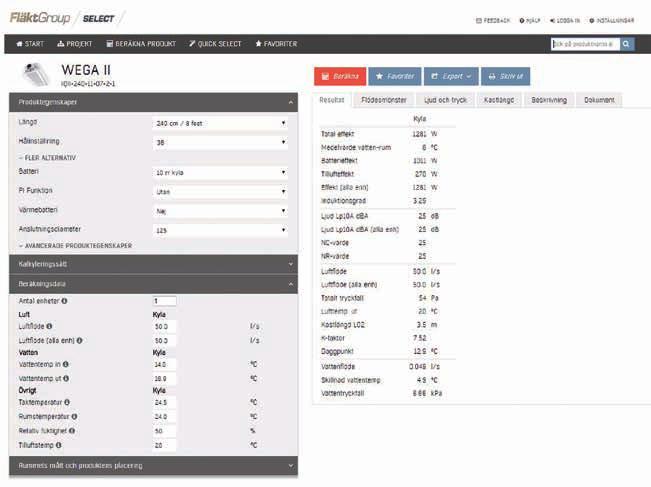Open Favoriter in navigation bar

(276, 44)
